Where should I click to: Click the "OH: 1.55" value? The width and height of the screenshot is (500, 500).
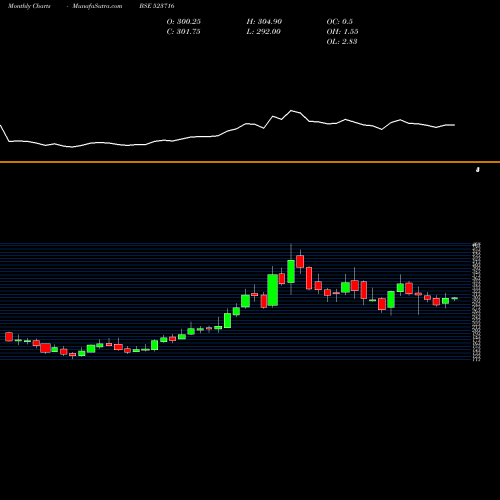[342, 32]
